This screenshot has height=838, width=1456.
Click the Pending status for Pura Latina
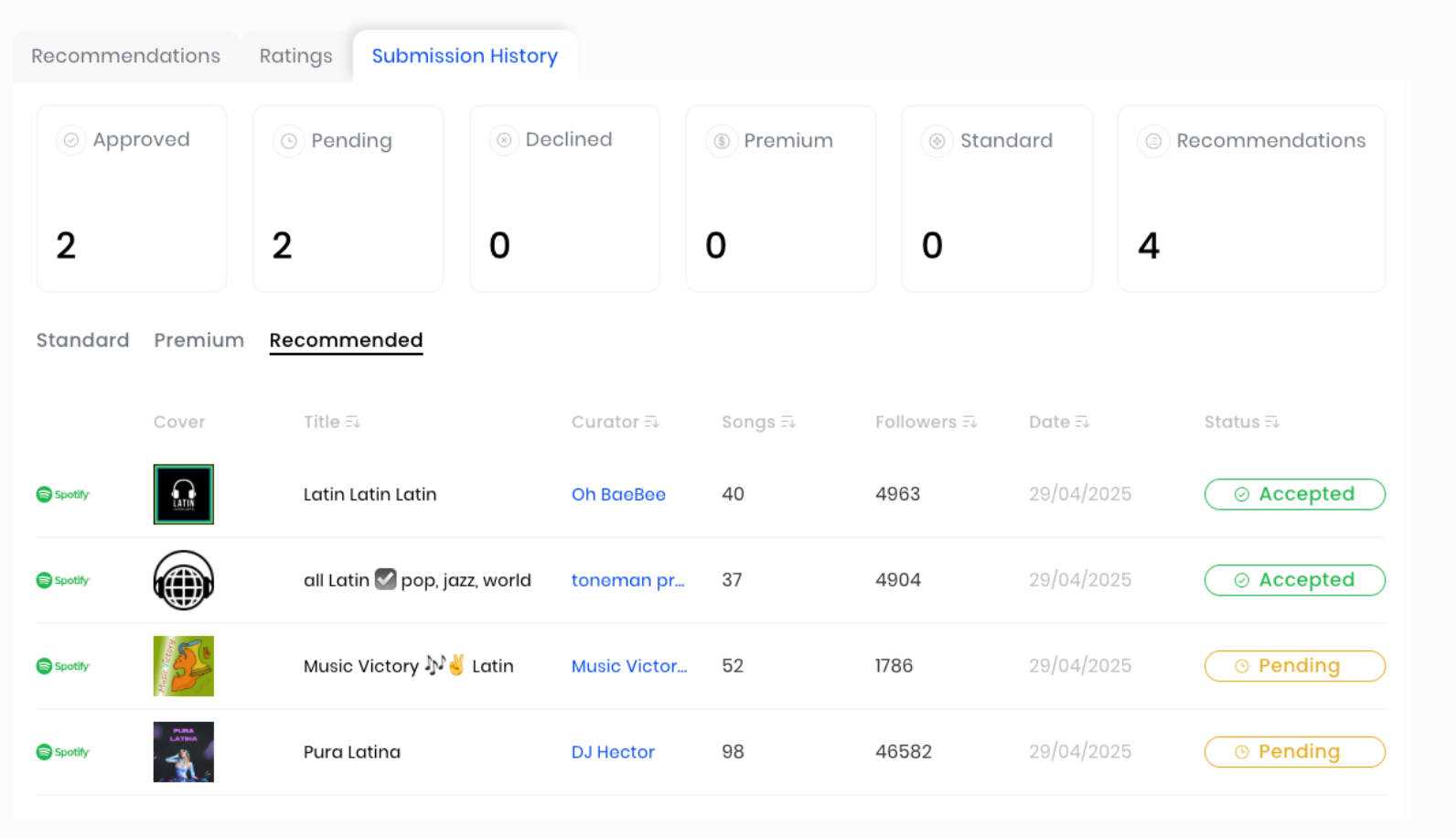1294,752
